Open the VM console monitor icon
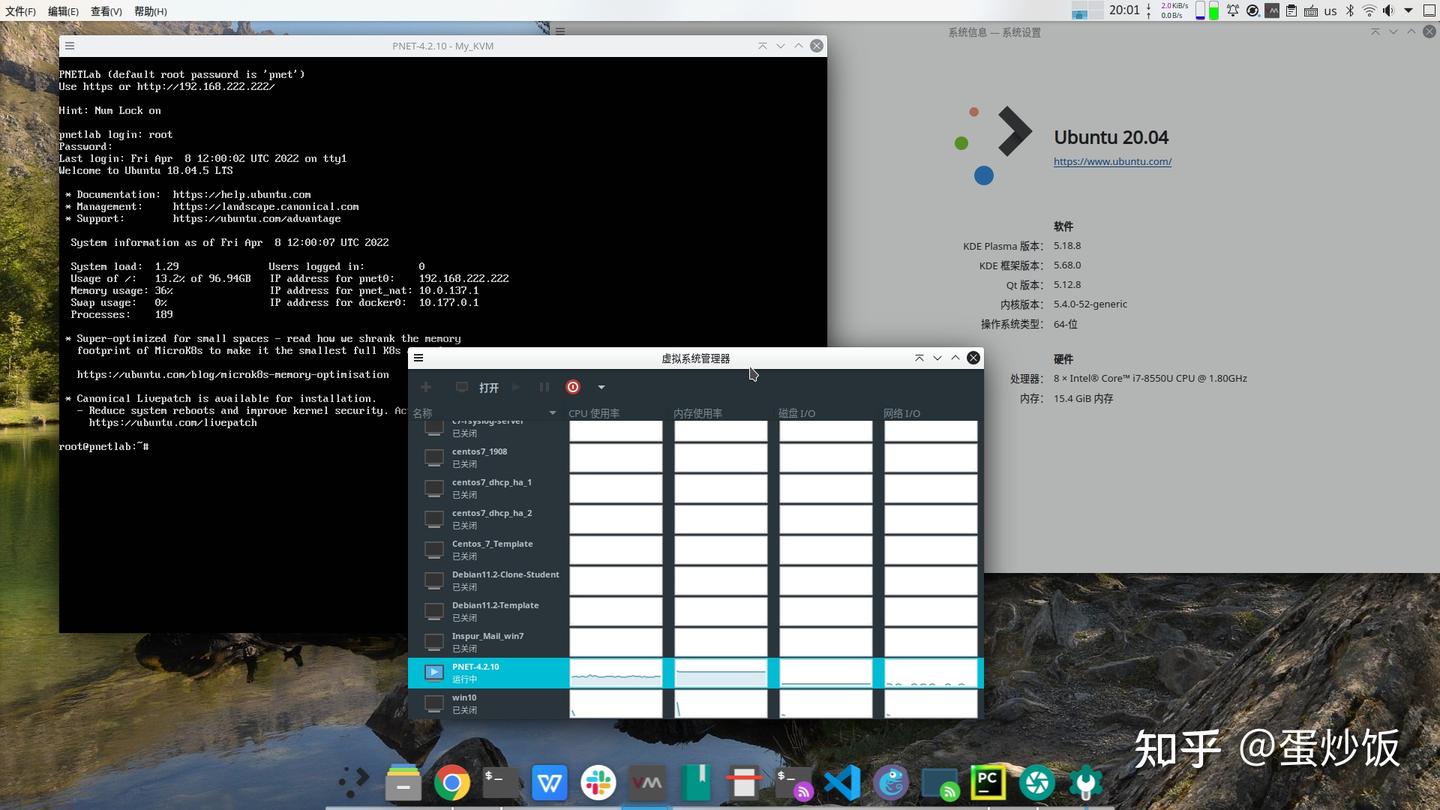Viewport: 1440px width, 810px height. click(x=461, y=387)
